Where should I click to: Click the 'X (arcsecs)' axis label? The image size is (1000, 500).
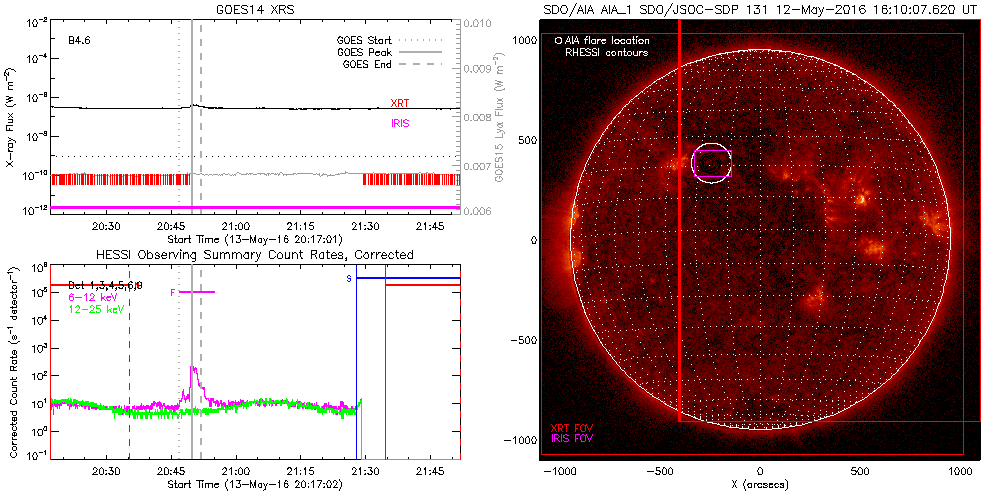760,484
